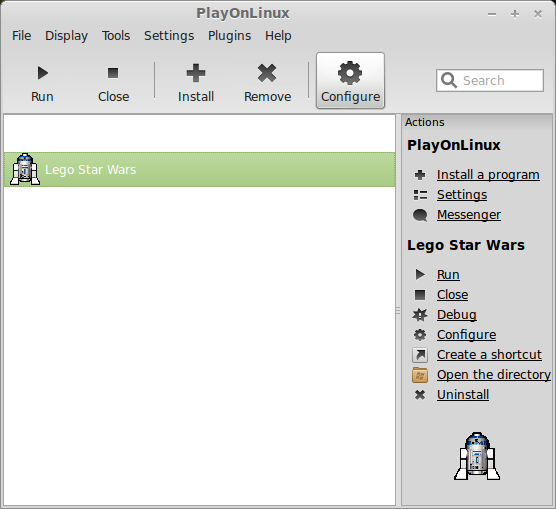Click speech bubble icon beside Messenger
This screenshot has width=556, height=509.
click(420, 215)
